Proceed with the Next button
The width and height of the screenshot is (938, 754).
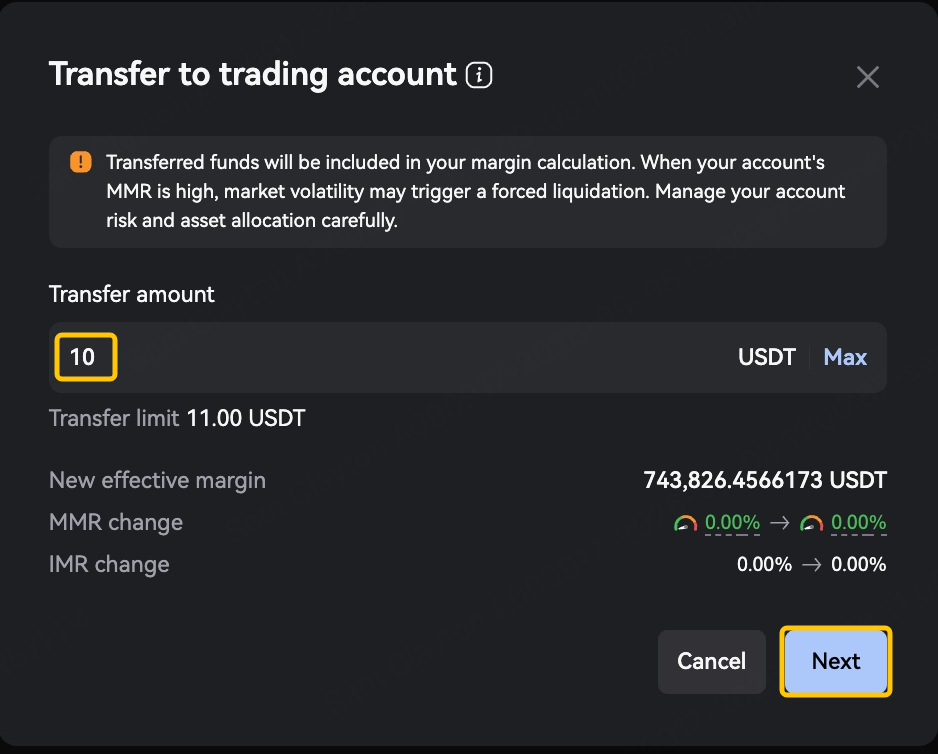(x=836, y=661)
